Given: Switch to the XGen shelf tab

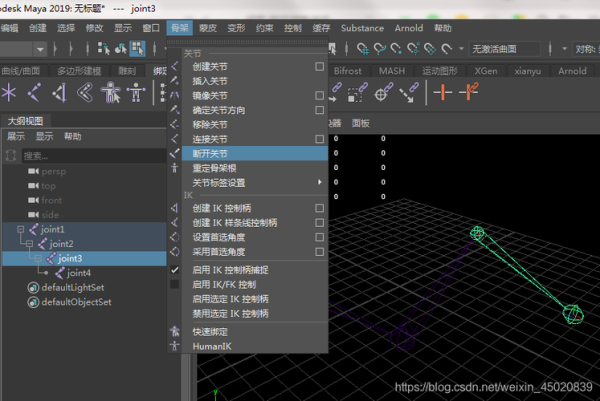Looking at the screenshot, I should pos(486,71).
